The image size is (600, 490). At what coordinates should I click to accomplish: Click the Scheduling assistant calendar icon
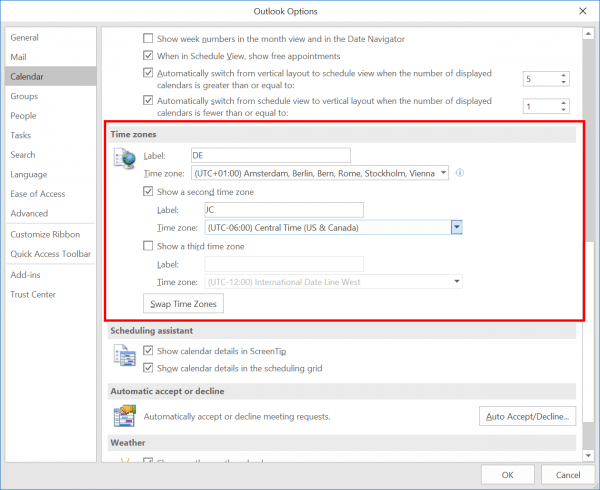click(x=125, y=355)
